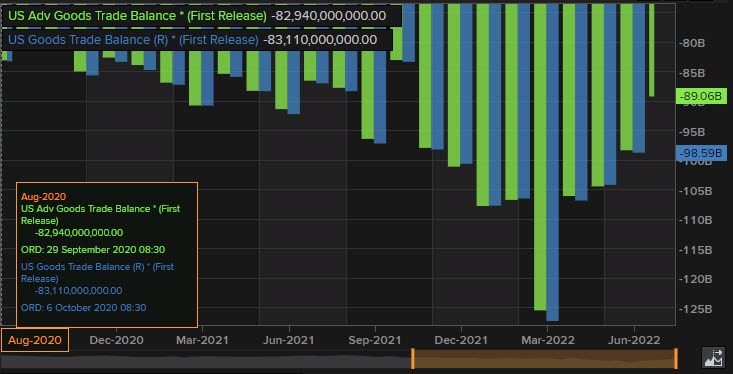Click blue -83,110,000,000.00 value in tooltip

pyautogui.click(x=79, y=290)
